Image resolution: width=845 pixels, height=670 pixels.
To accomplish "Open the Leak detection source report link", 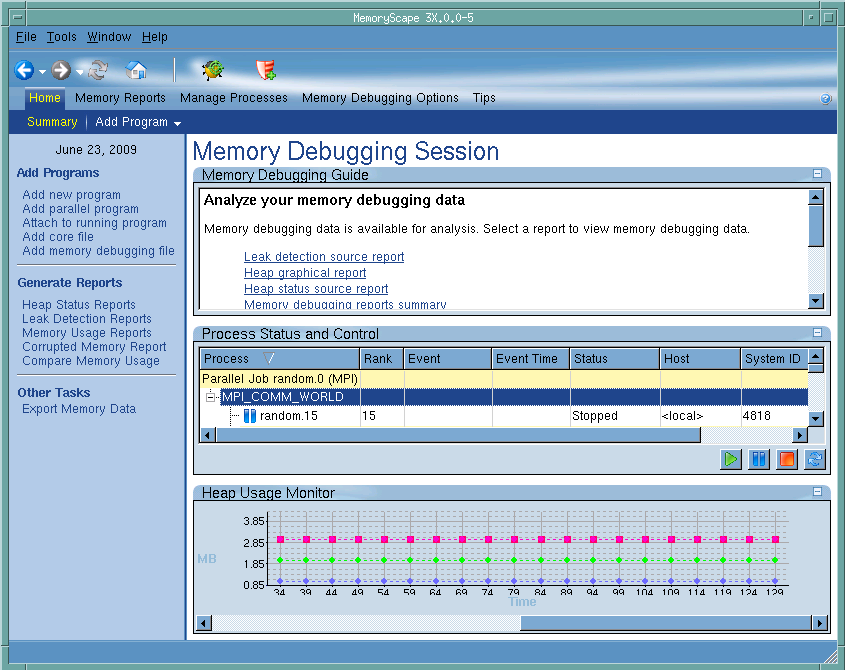I will click(x=324, y=257).
